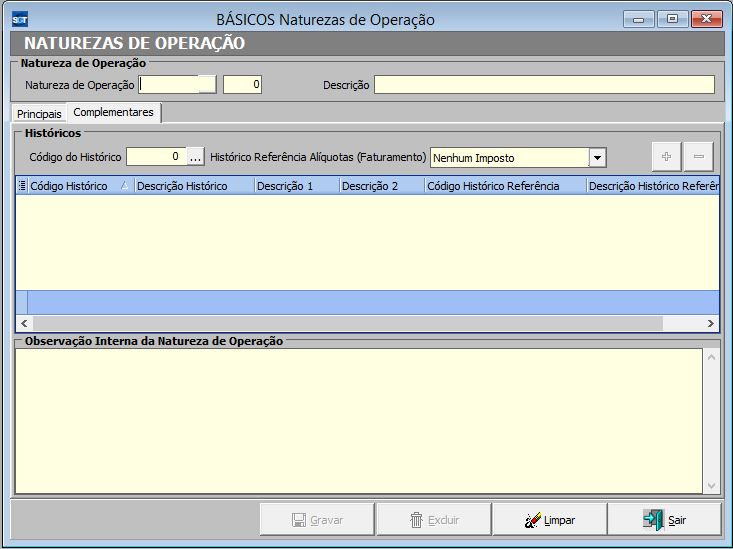Click the Descrição Histórico column header
Image resolution: width=733 pixels, height=549 pixels.
click(182, 186)
